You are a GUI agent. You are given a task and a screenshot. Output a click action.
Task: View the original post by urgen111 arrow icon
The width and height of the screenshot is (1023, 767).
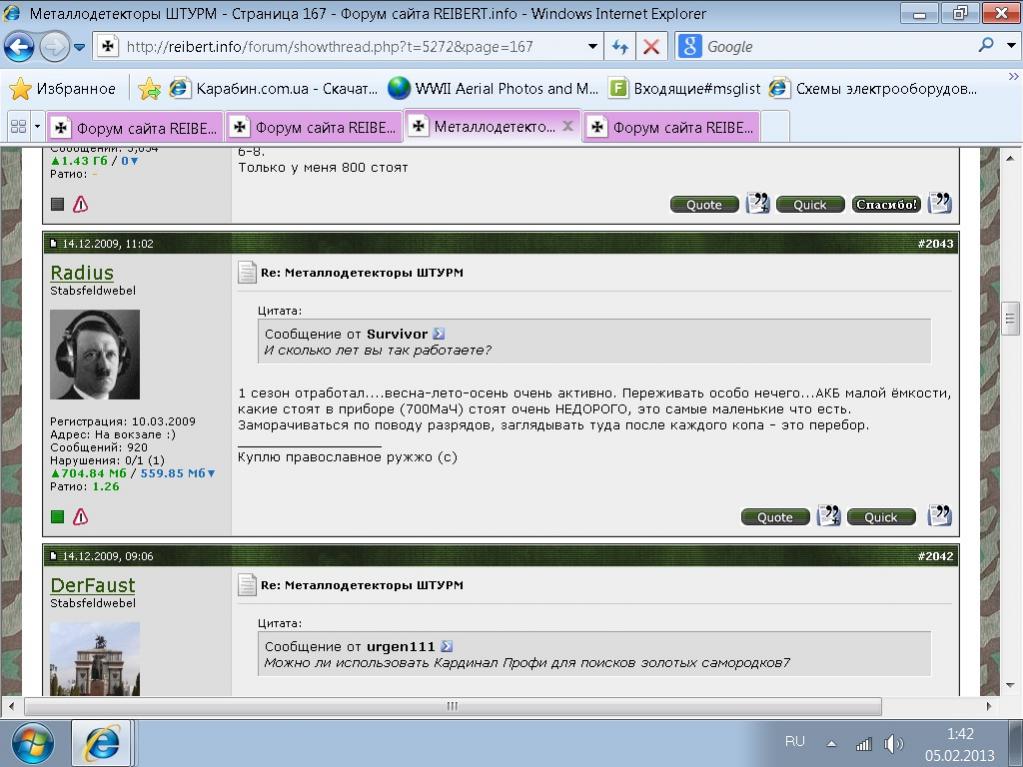click(446, 646)
